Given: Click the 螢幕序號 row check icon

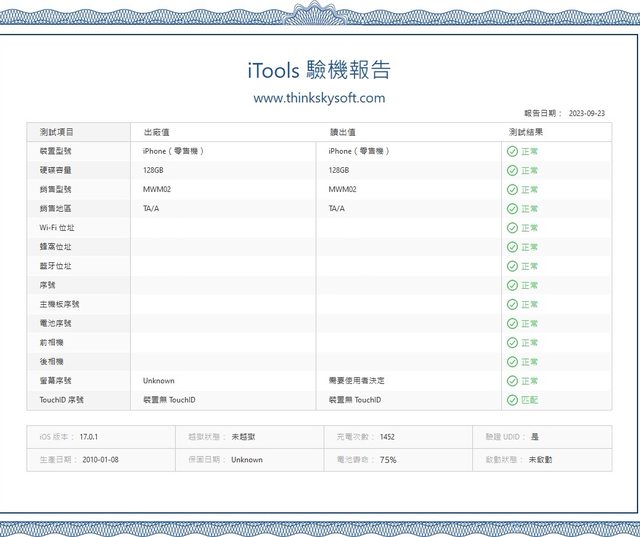Looking at the screenshot, I should pos(512,381).
